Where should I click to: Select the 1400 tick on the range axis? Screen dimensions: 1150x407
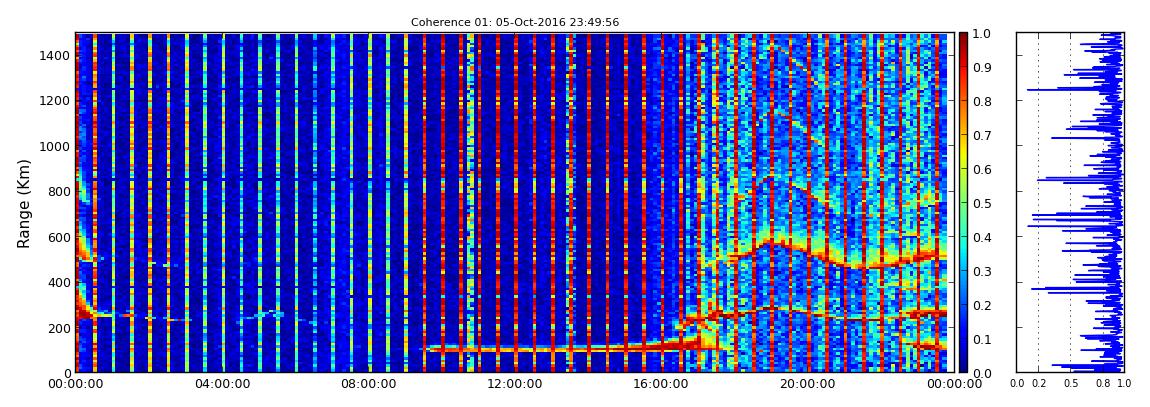[x=56, y=56]
